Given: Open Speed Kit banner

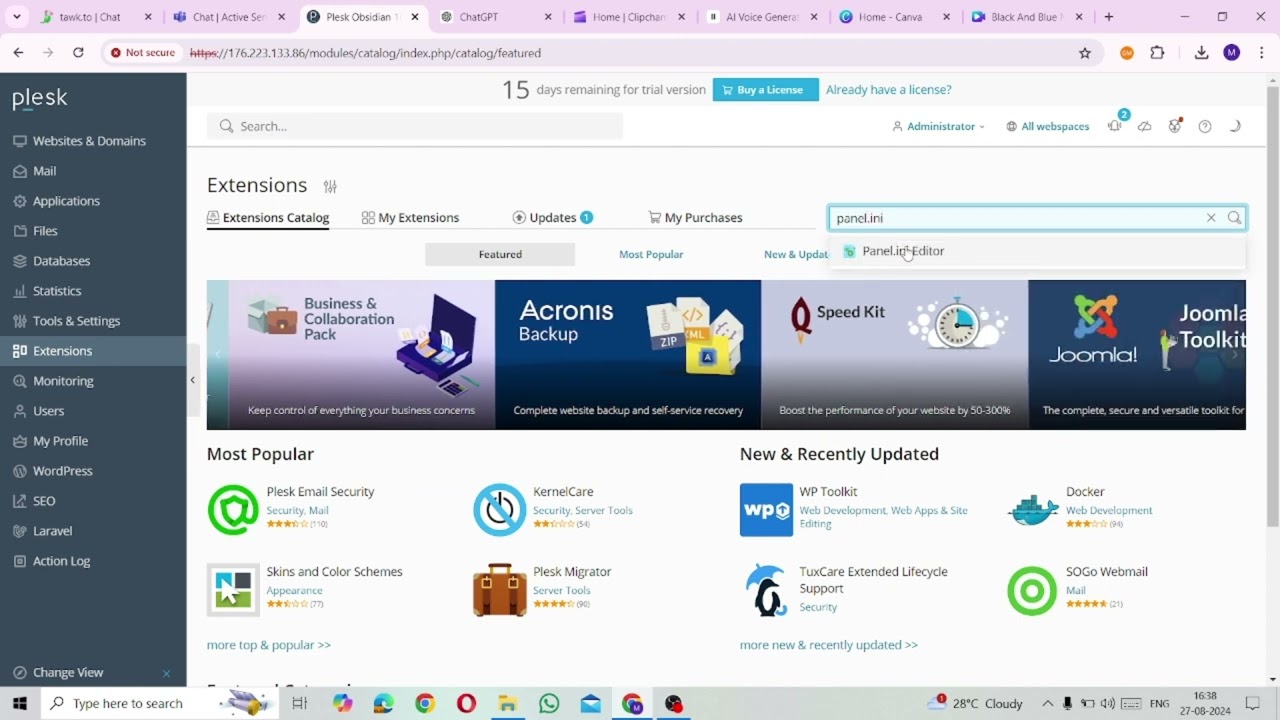Looking at the screenshot, I should click(x=895, y=355).
